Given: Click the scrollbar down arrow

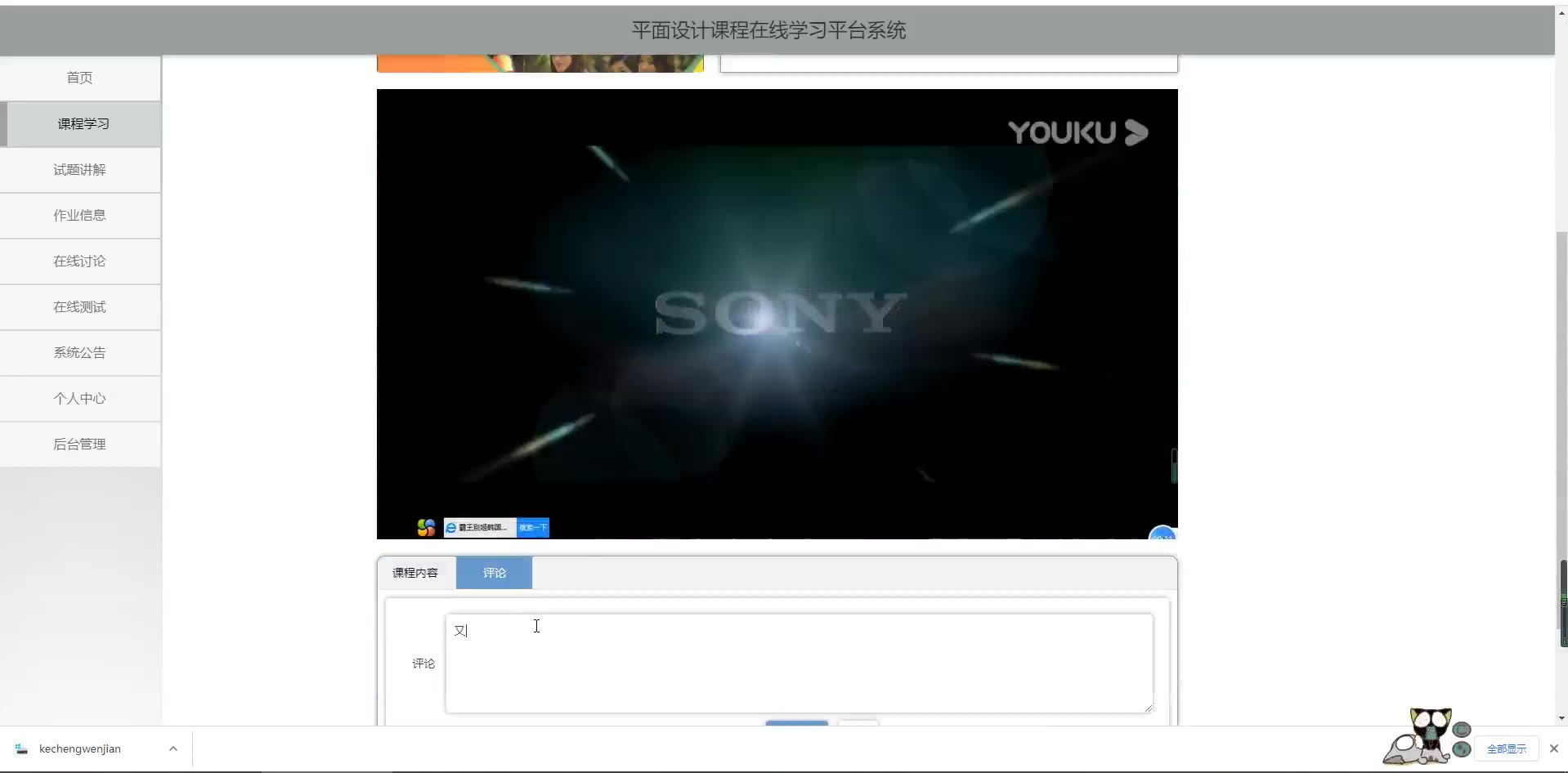Looking at the screenshot, I should (1562, 719).
